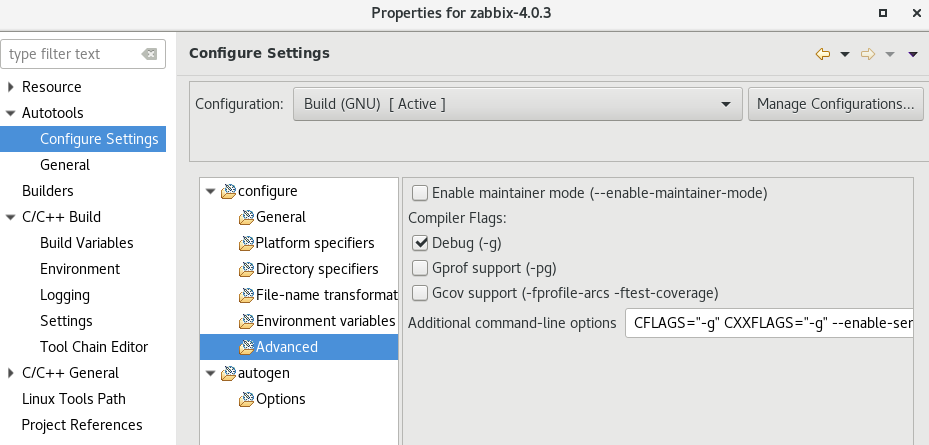Toggle Gcov support checkbox
The image size is (929, 445).
(x=420, y=293)
